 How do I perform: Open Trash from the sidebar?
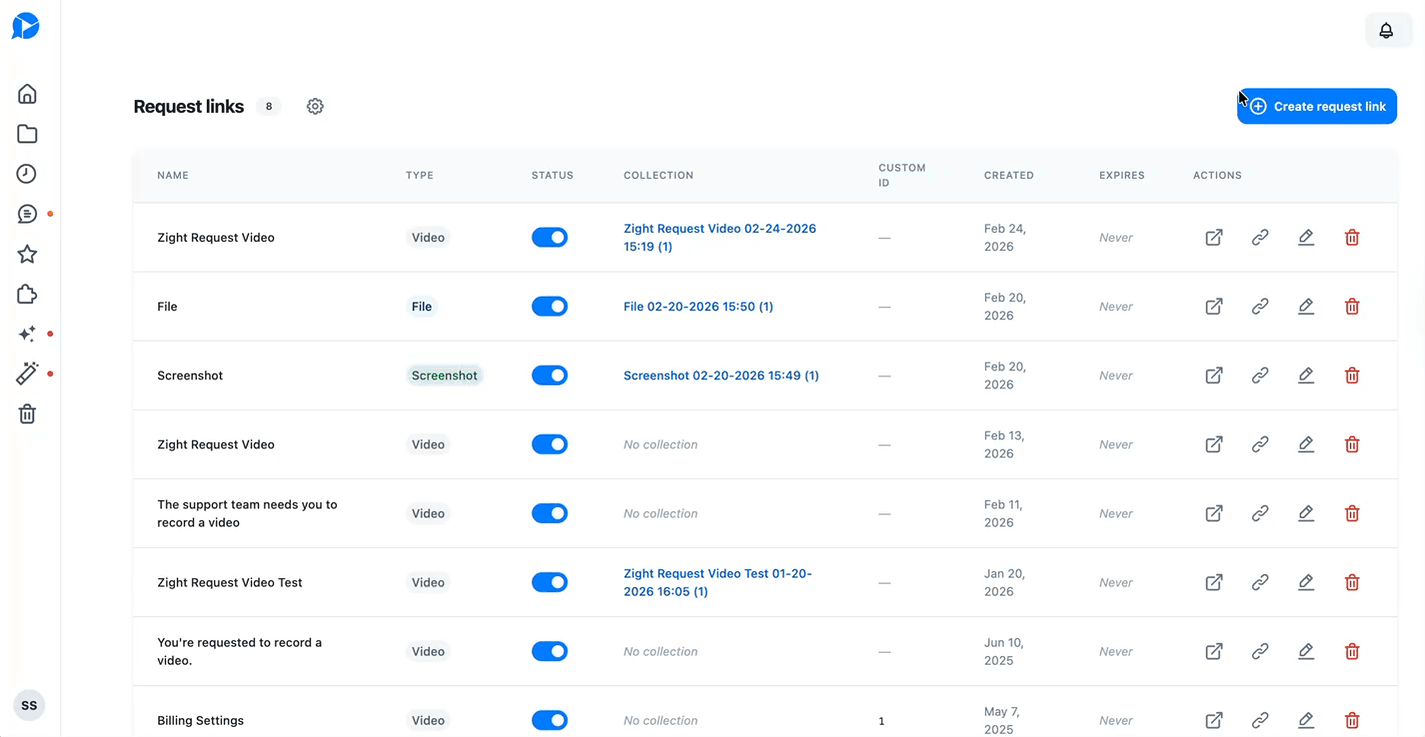pos(27,413)
